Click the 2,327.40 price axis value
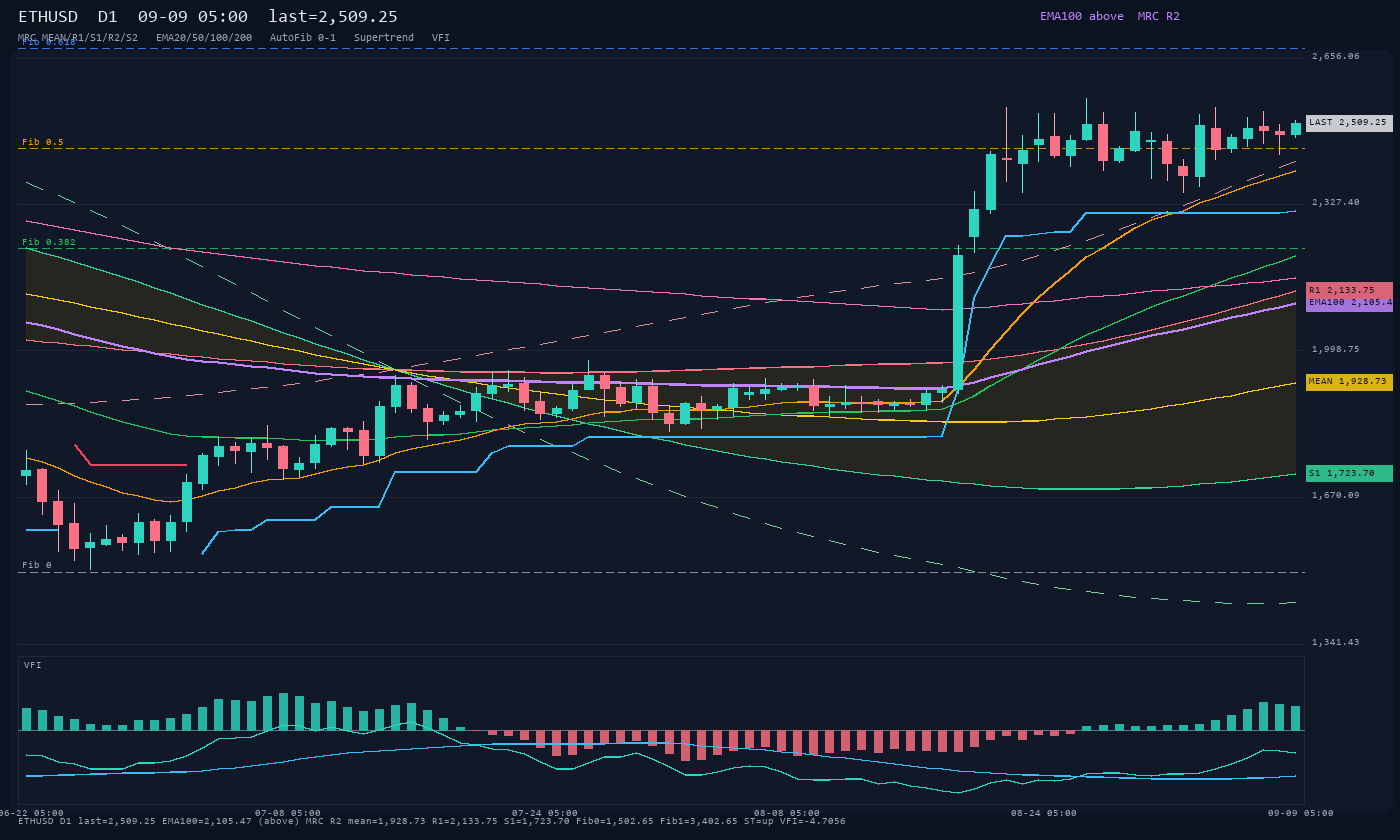 (1336, 202)
